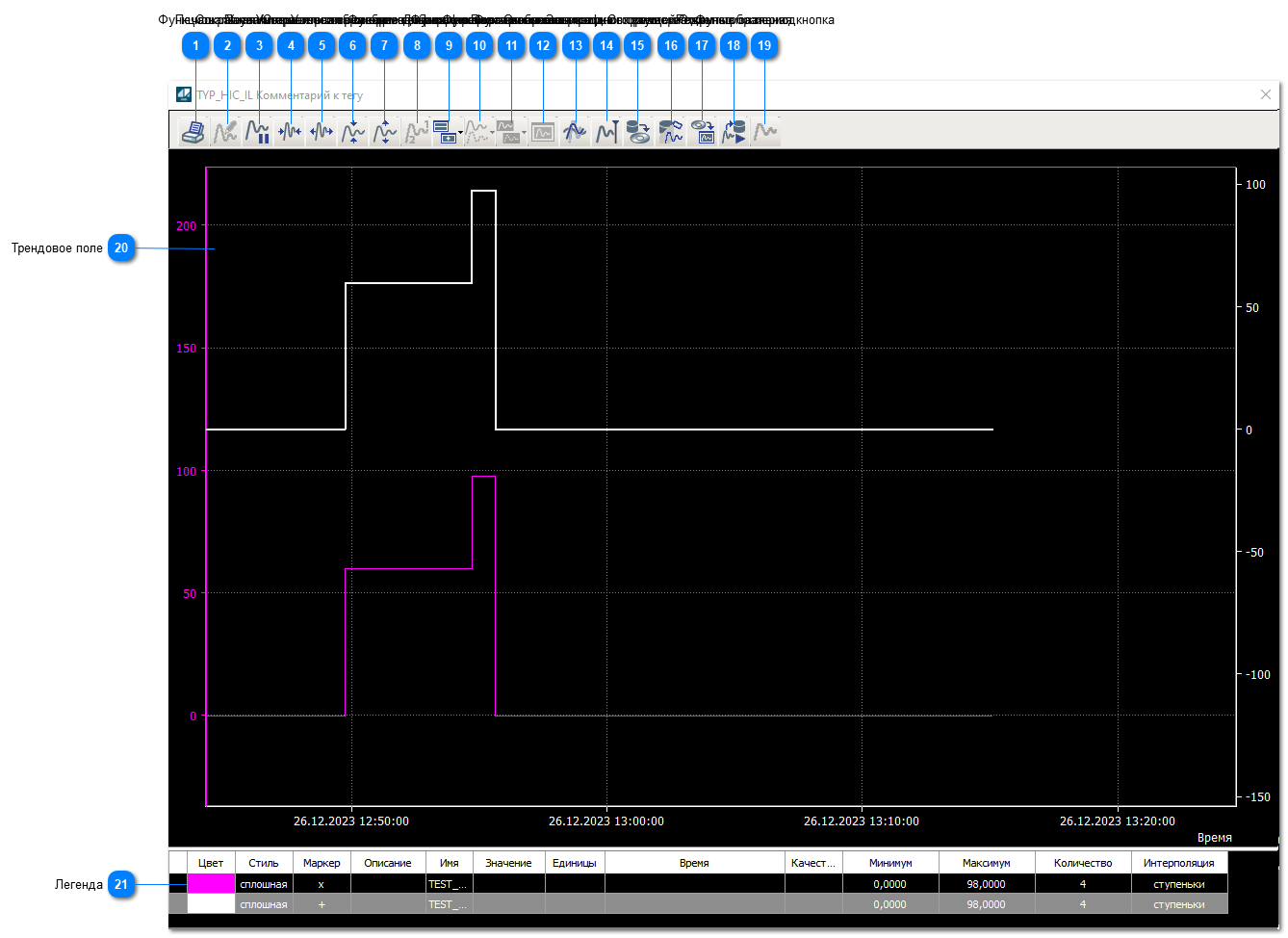1288x938 pixels.
Task: Compress the time axis with inward horizontal arrows
Action: click(x=289, y=131)
